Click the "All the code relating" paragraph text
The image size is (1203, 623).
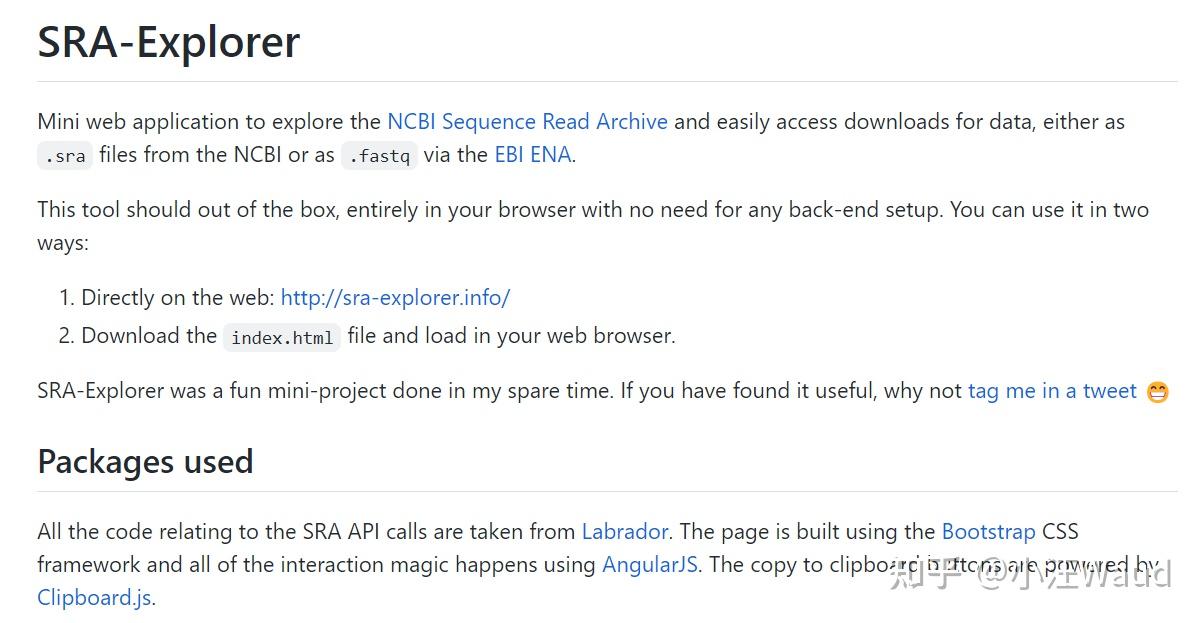(x=300, y=531)
